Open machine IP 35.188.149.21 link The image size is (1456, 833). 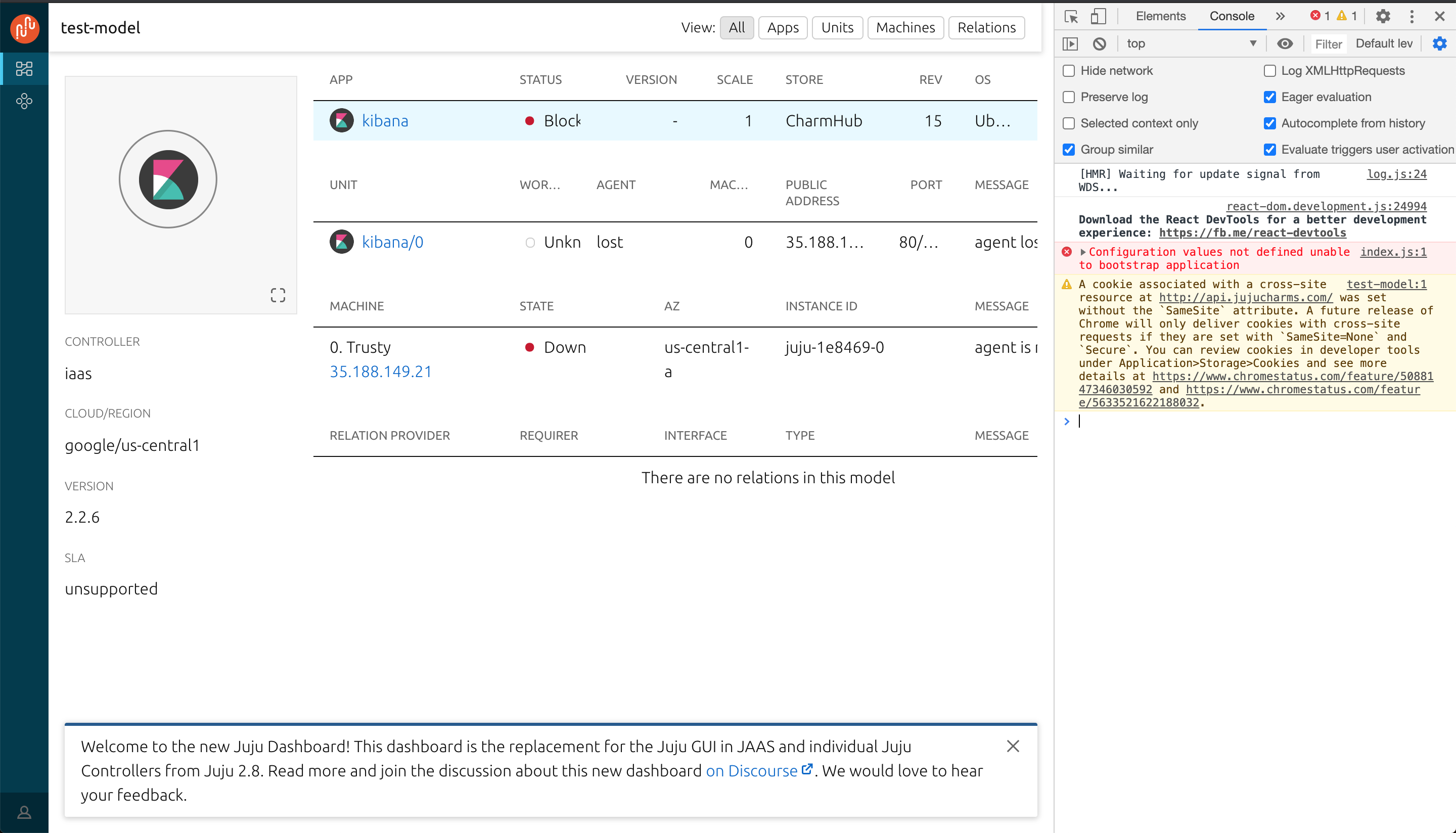[x=381, y=372]
